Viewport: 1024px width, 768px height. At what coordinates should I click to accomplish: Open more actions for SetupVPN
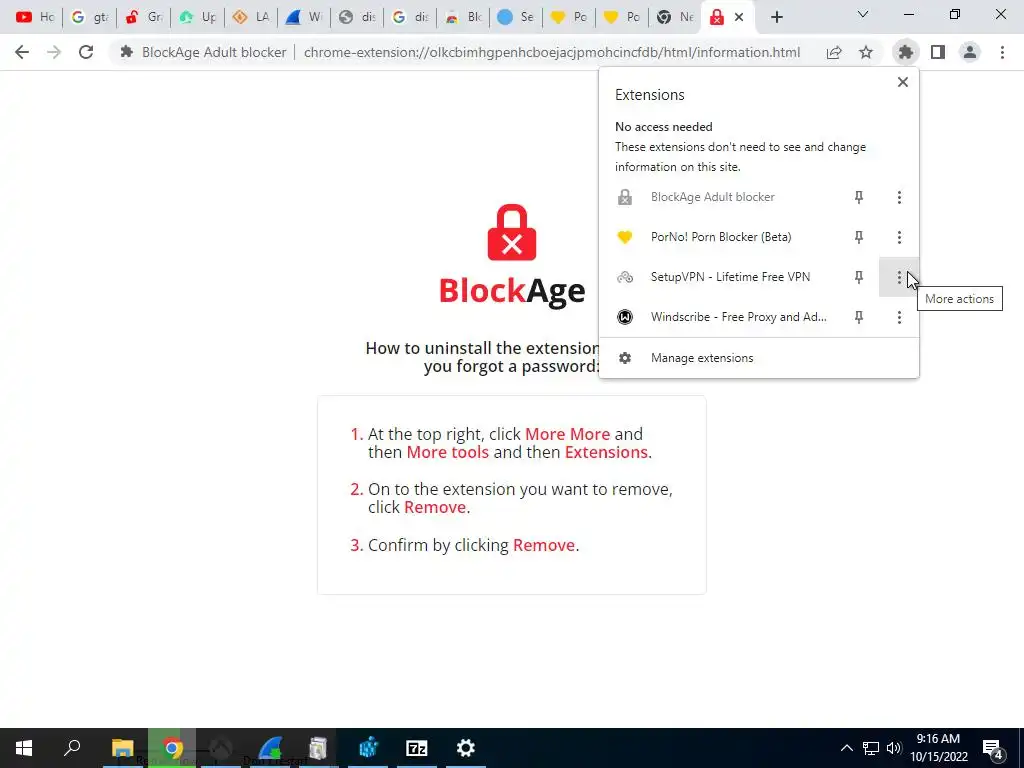pyautogui.click(x=899, y=277)
